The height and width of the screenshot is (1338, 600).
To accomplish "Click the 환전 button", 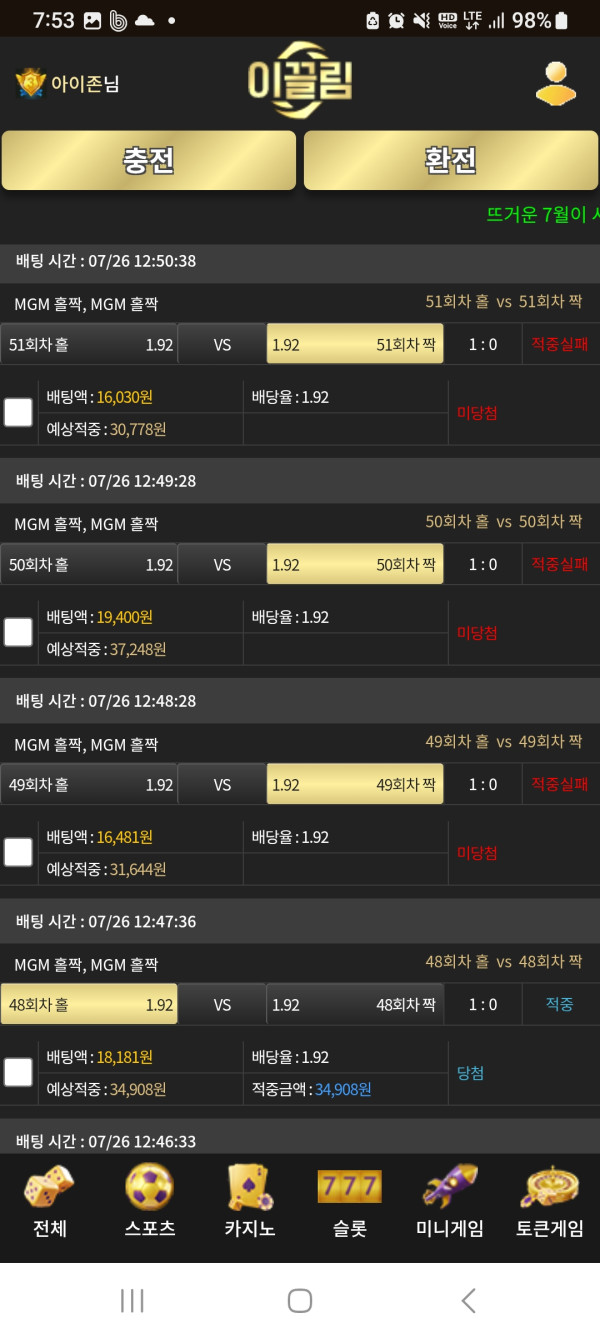I will (x=451, y=160).
